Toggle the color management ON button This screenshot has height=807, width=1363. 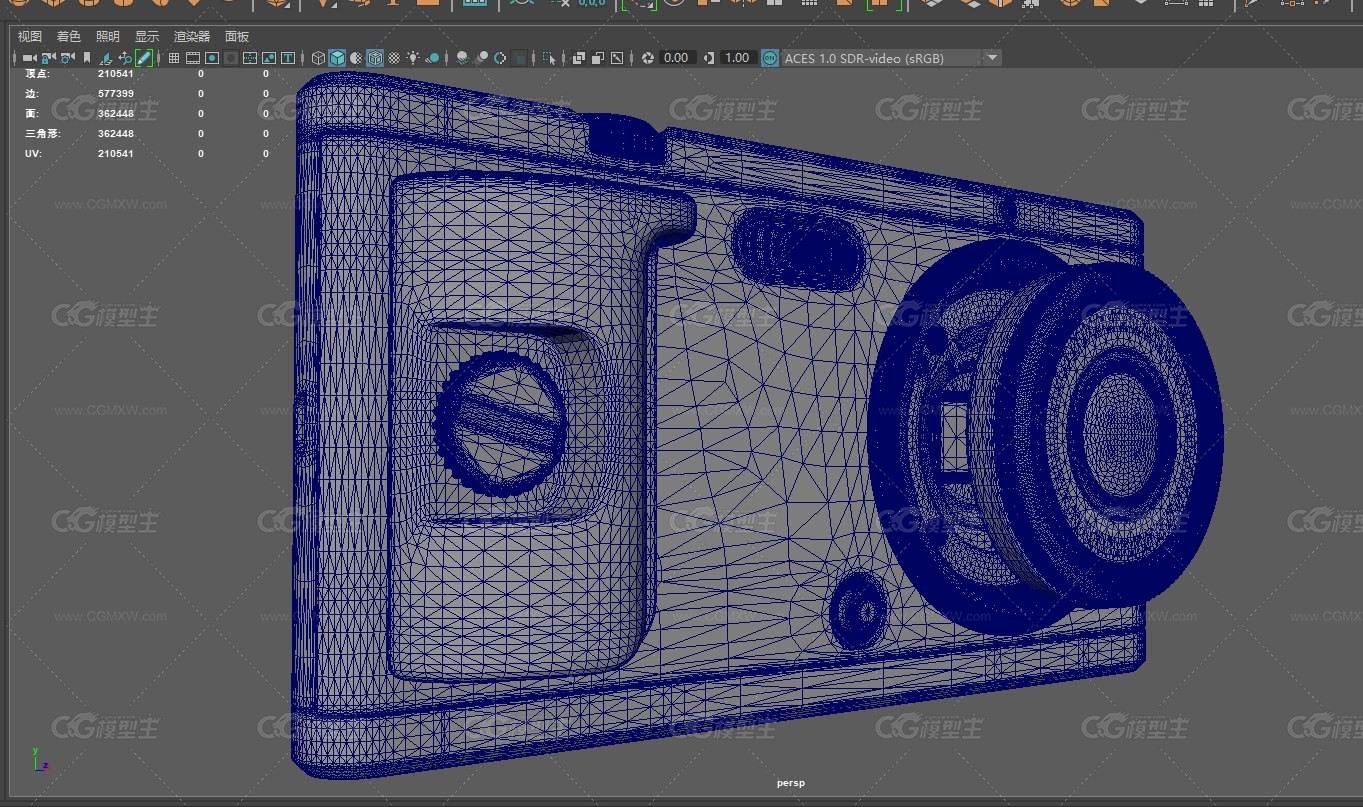[769, 58]
